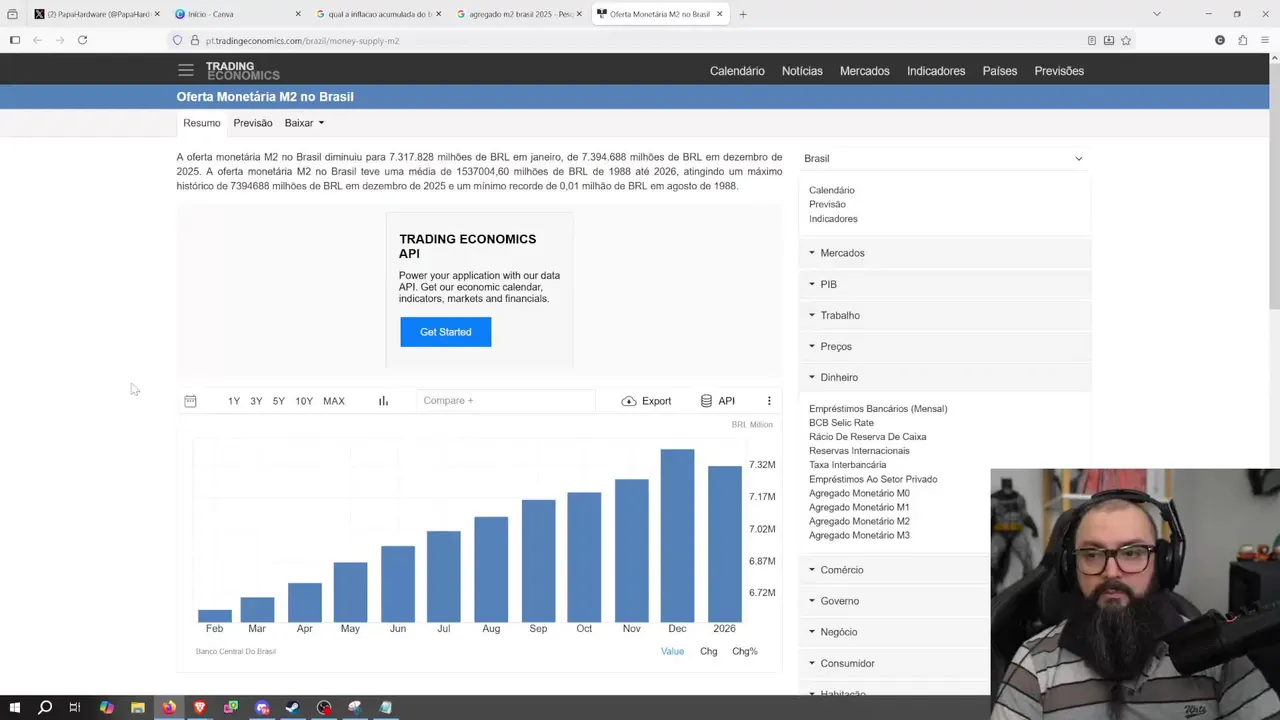The width and height of the screenshot is (1280, 720).
Task: Expand the PIB sidebar section
Action: click(x=944, y=284)
